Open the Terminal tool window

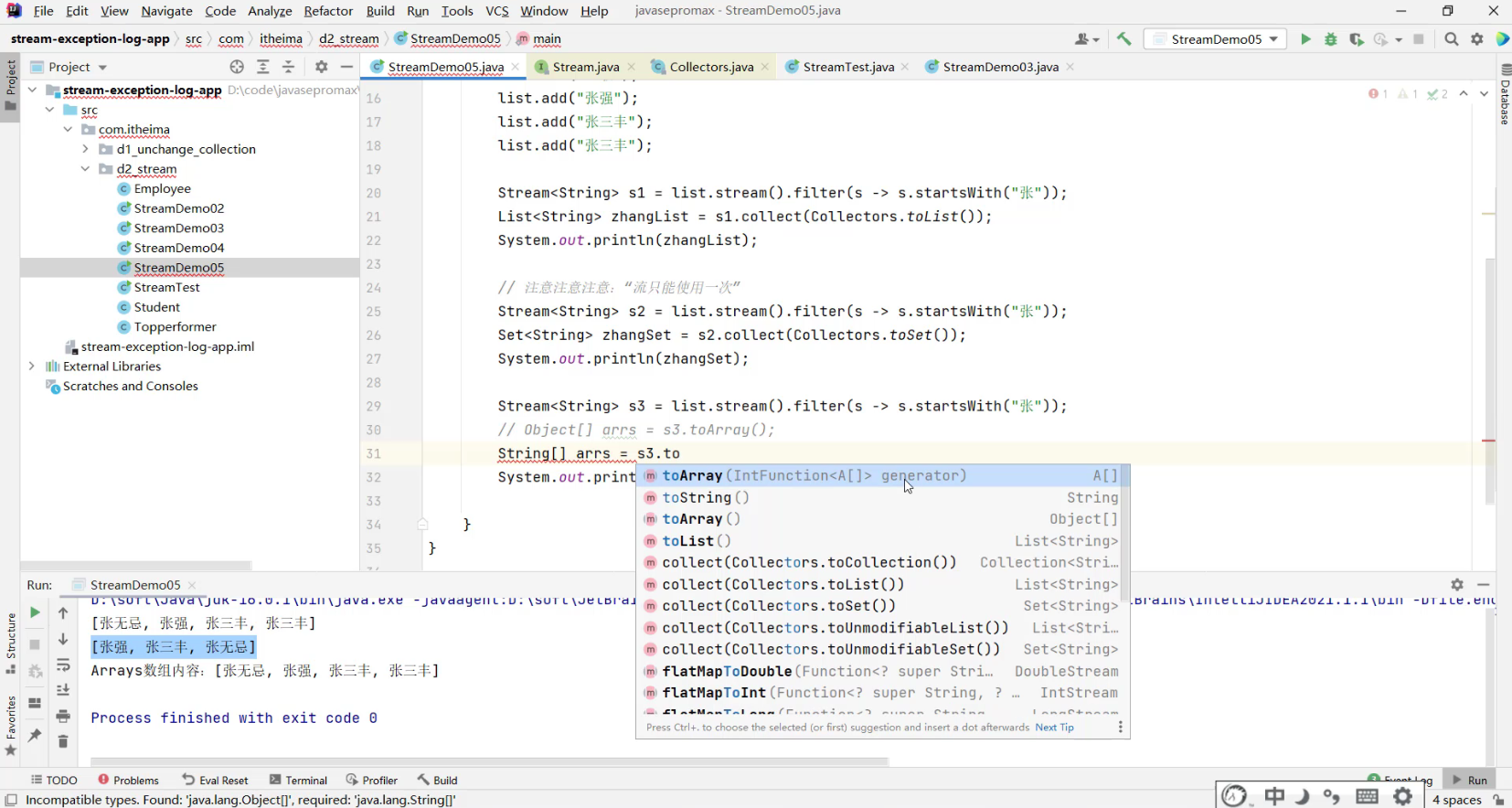299,780
